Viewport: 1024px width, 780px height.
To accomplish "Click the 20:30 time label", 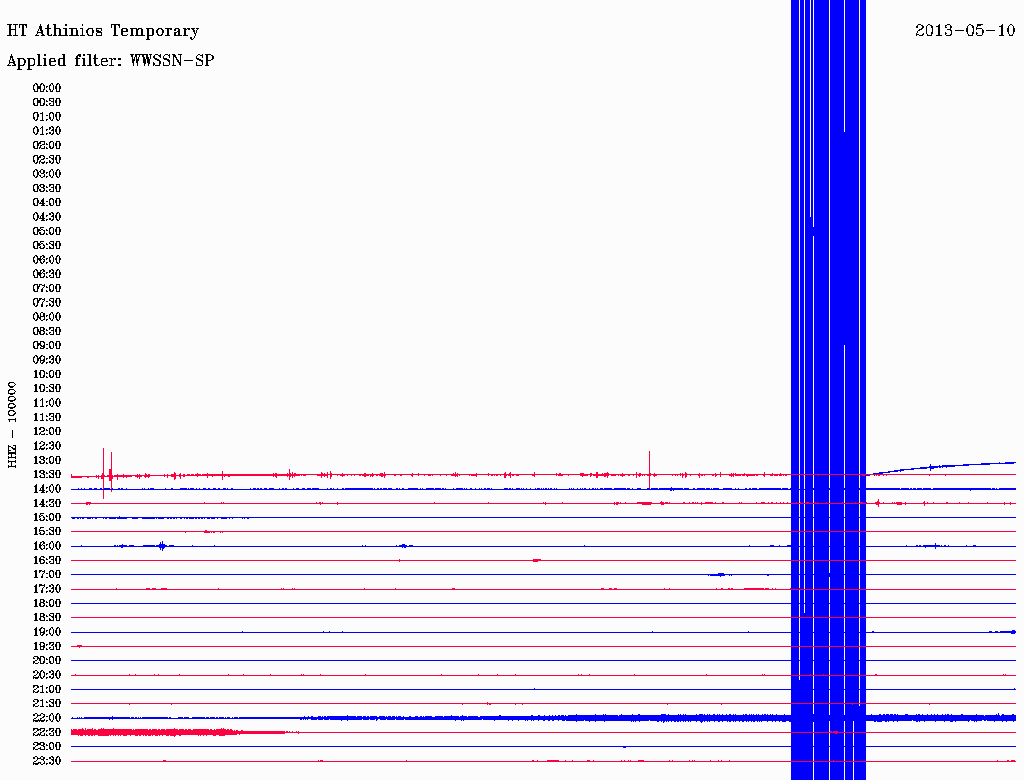I will (x=47, y=675).
